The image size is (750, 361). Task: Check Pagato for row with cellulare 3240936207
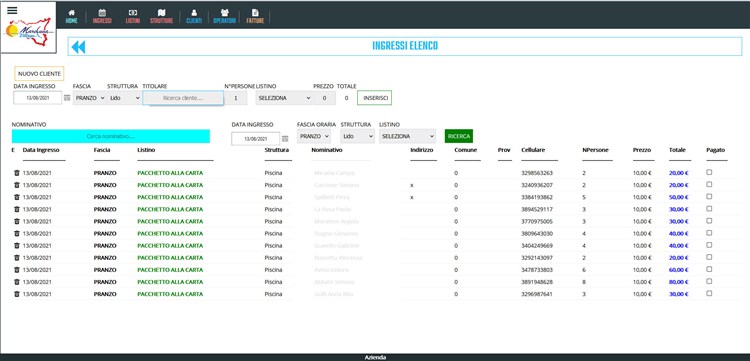709,184
